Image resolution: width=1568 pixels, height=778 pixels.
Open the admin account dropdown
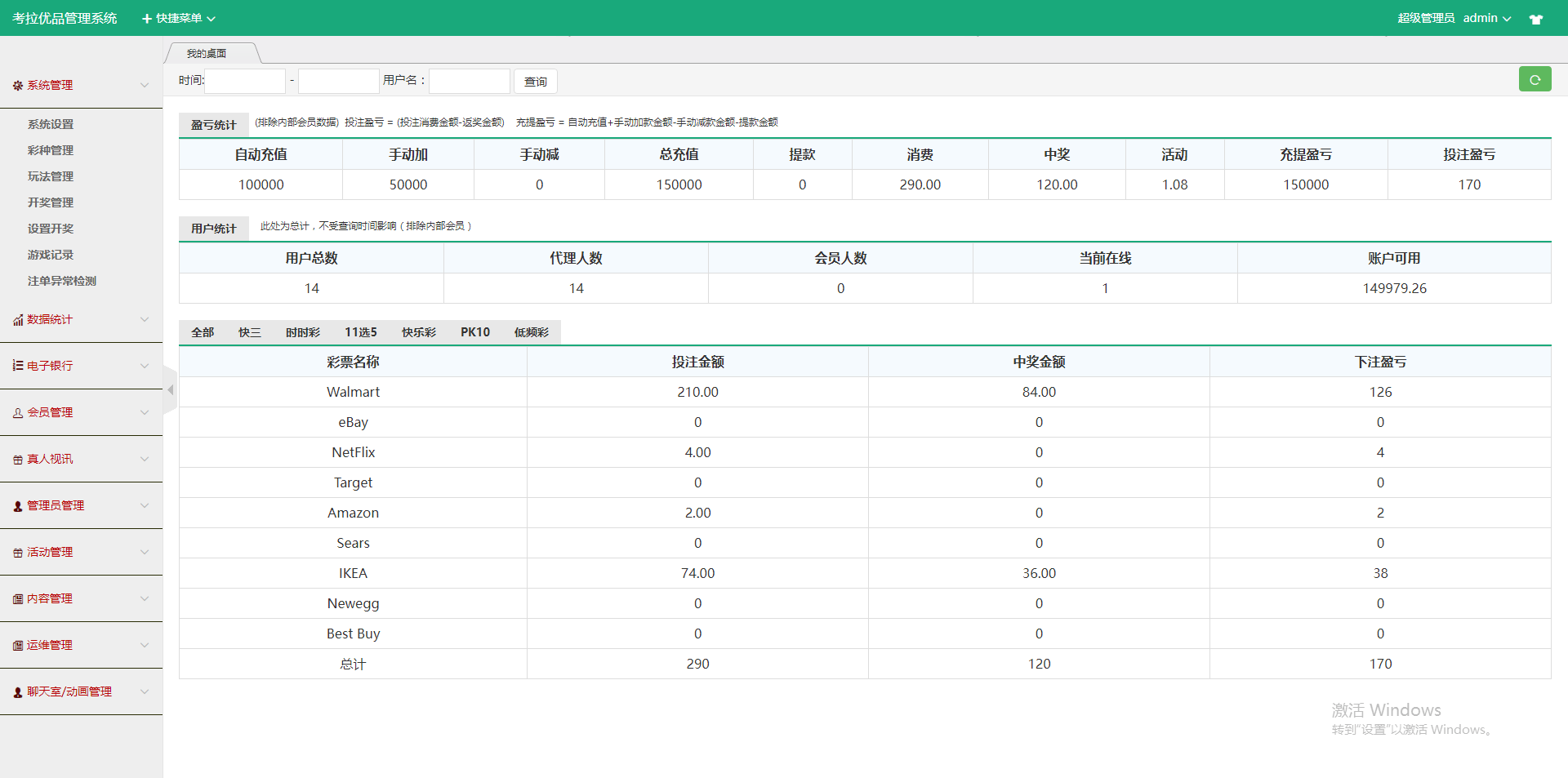1486,18
